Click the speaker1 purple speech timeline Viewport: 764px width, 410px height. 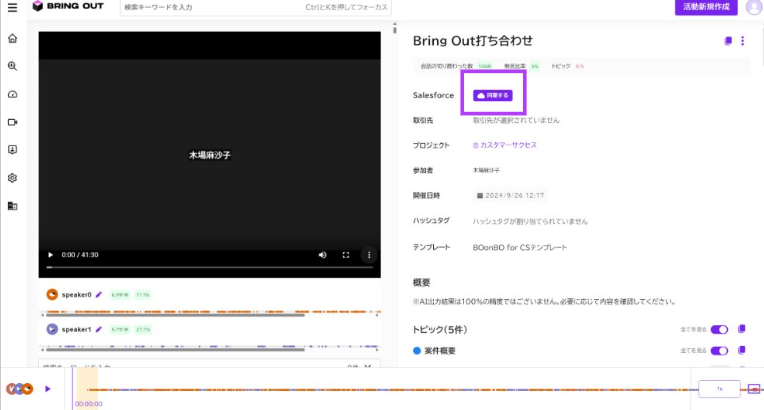click(x=210, y=346)
